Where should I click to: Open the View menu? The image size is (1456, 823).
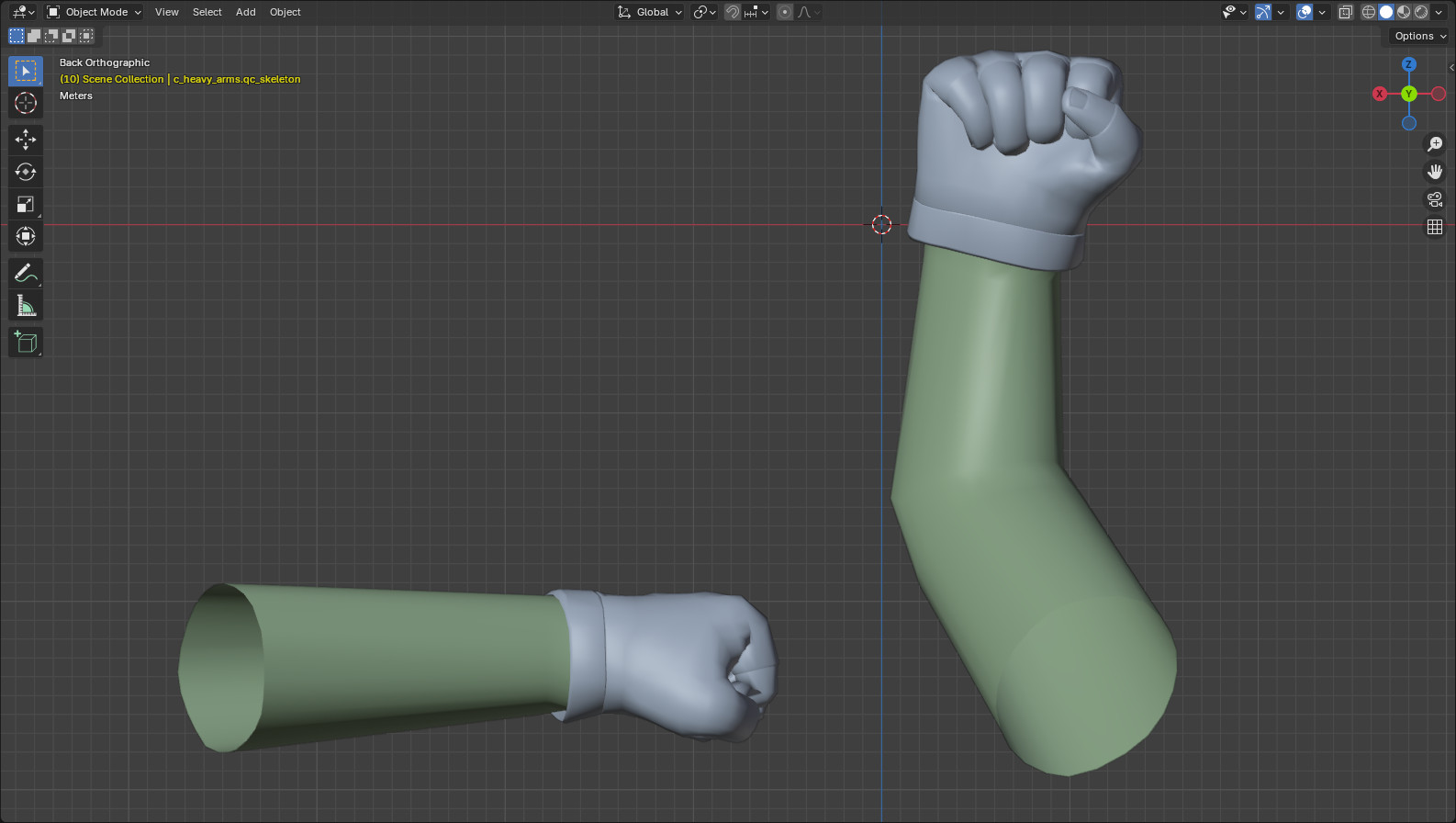click(x=167, y=12)
